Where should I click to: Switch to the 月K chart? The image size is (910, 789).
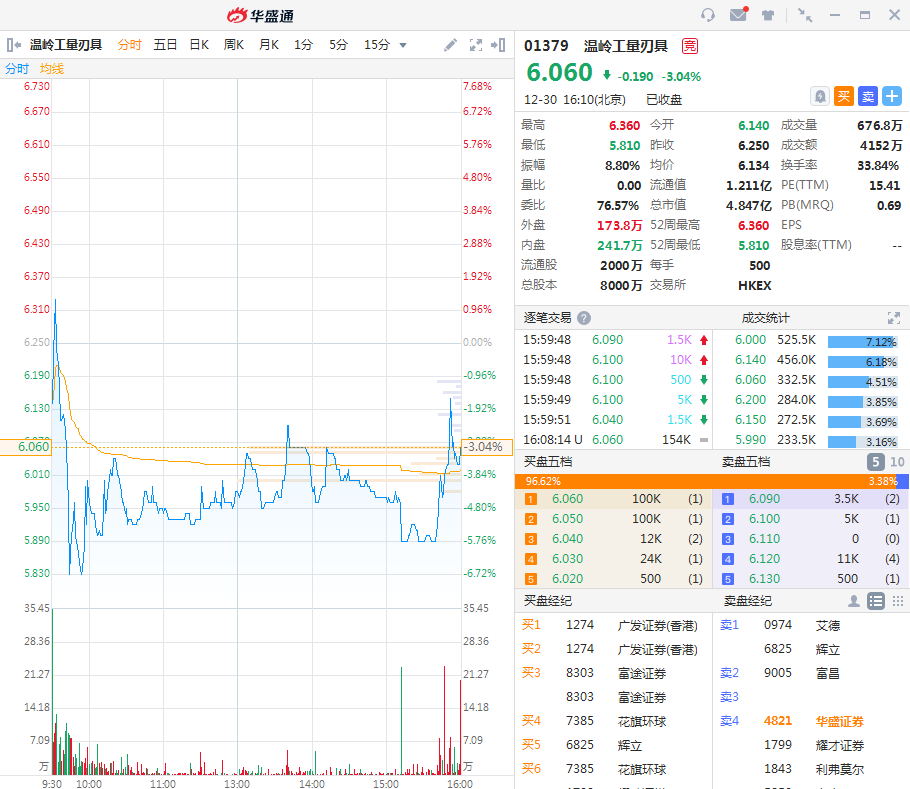(x=269, y=45)
